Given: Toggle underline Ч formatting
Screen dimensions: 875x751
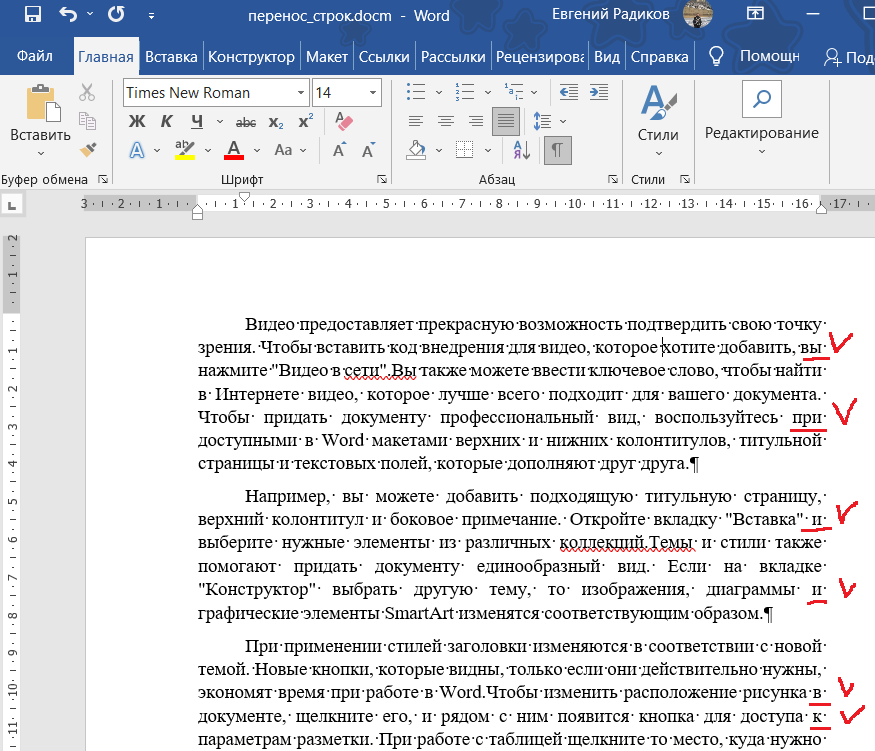Looking at the screenshot, I should click(197, 121).
